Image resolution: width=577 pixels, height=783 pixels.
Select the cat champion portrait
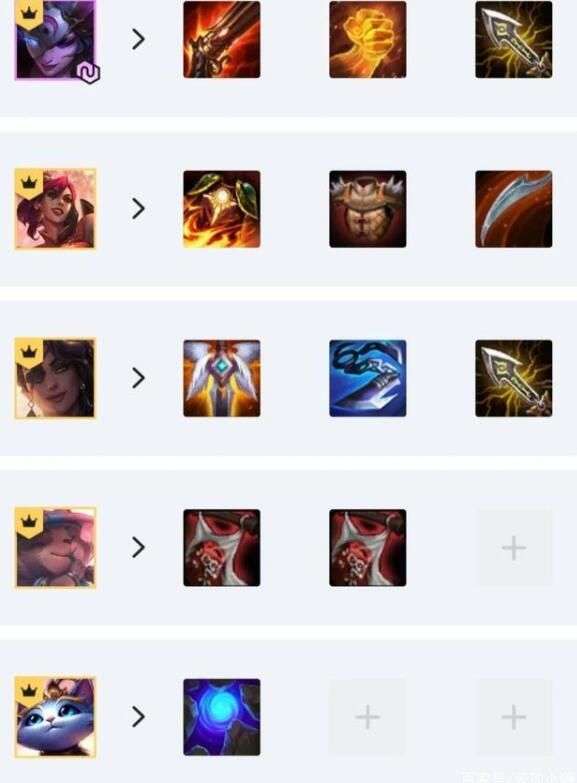click(x=55, y=717)
